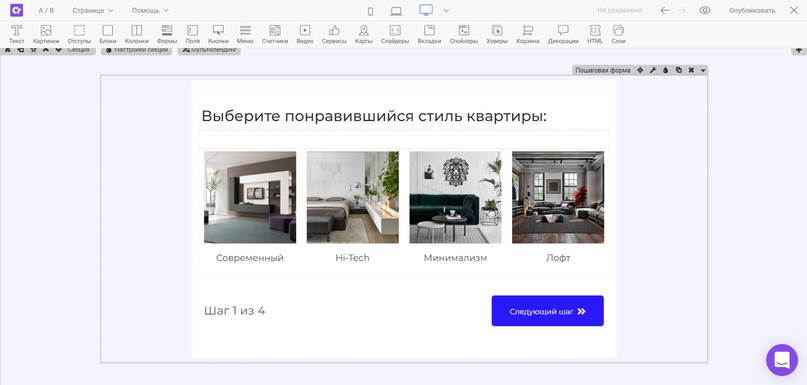Add a Корзина widget
The image size is (807, 385).
(528, 34)
